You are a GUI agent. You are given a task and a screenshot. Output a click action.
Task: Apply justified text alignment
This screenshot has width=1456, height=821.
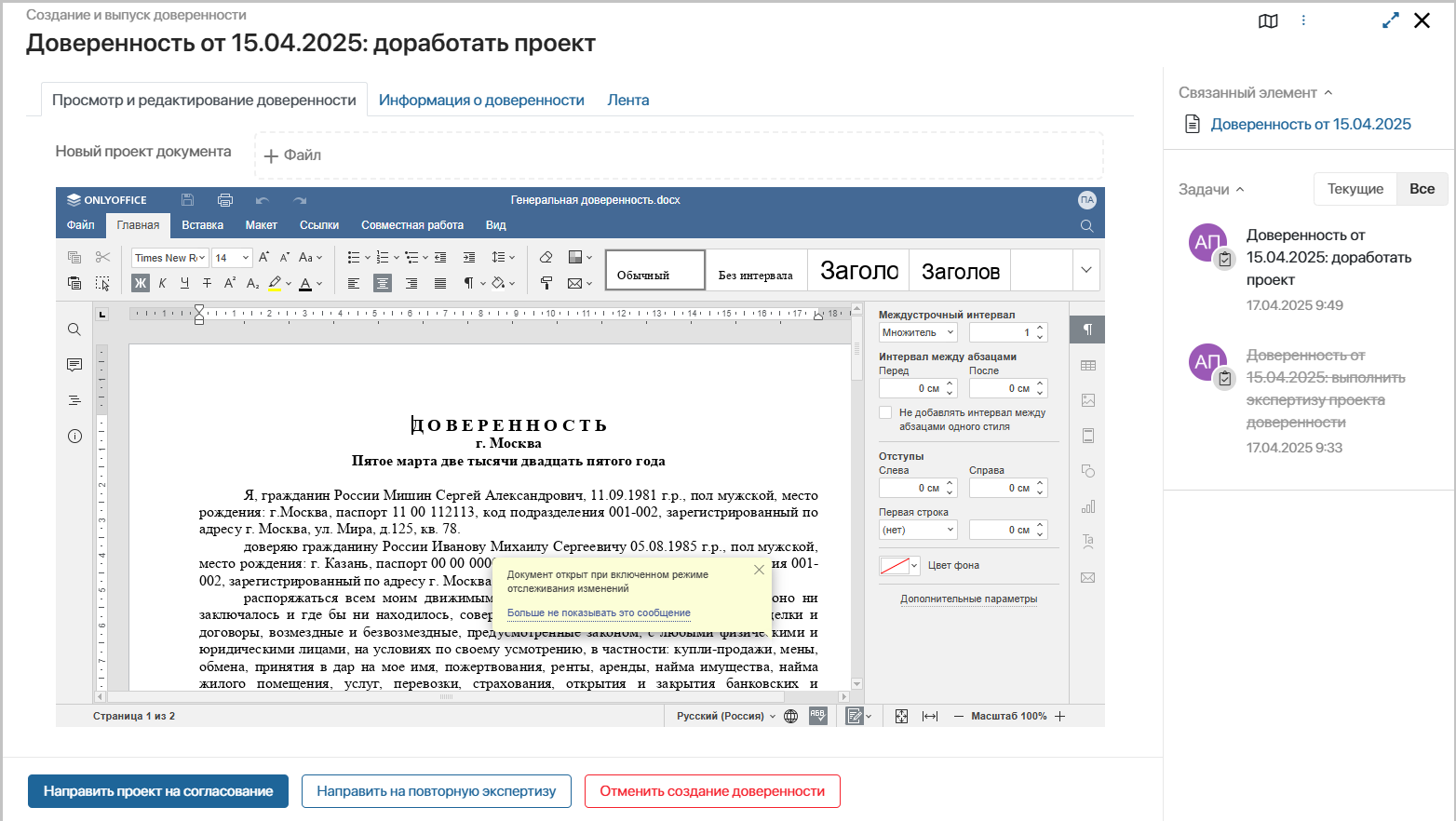click(x=440, y=283)
